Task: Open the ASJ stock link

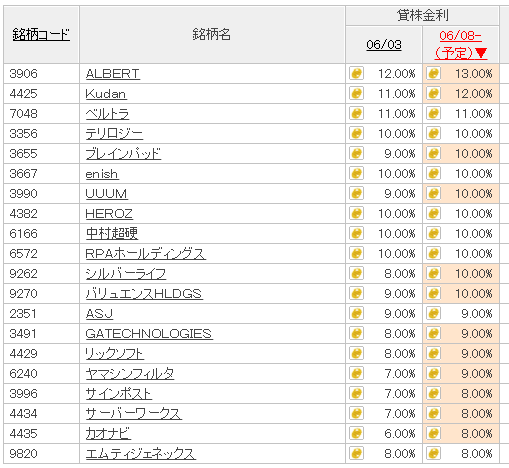Action: pos(99,314)
